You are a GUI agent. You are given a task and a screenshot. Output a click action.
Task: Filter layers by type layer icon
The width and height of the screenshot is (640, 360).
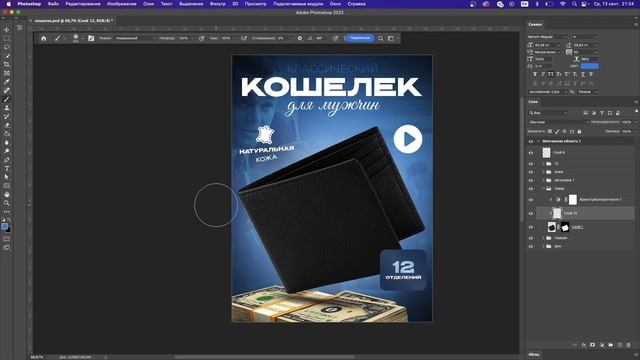point(602,113)
